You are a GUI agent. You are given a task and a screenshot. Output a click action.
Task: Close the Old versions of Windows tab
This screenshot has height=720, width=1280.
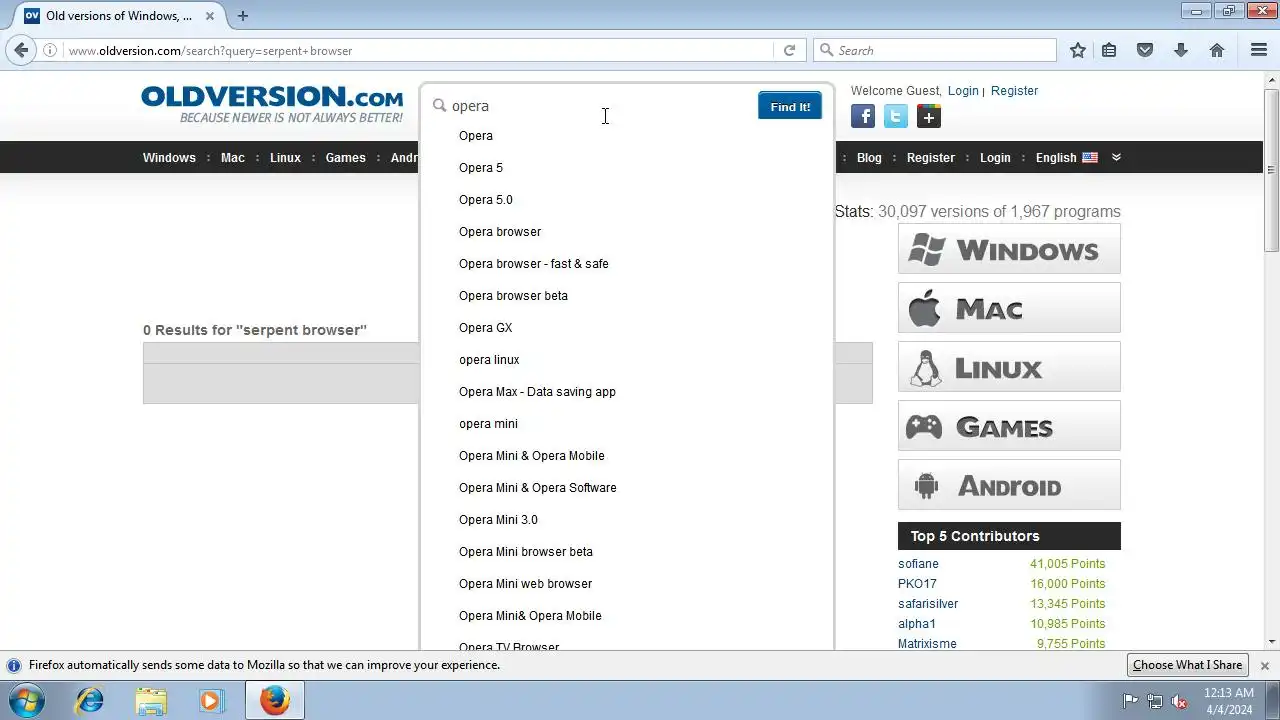click(x=211, y=16)
